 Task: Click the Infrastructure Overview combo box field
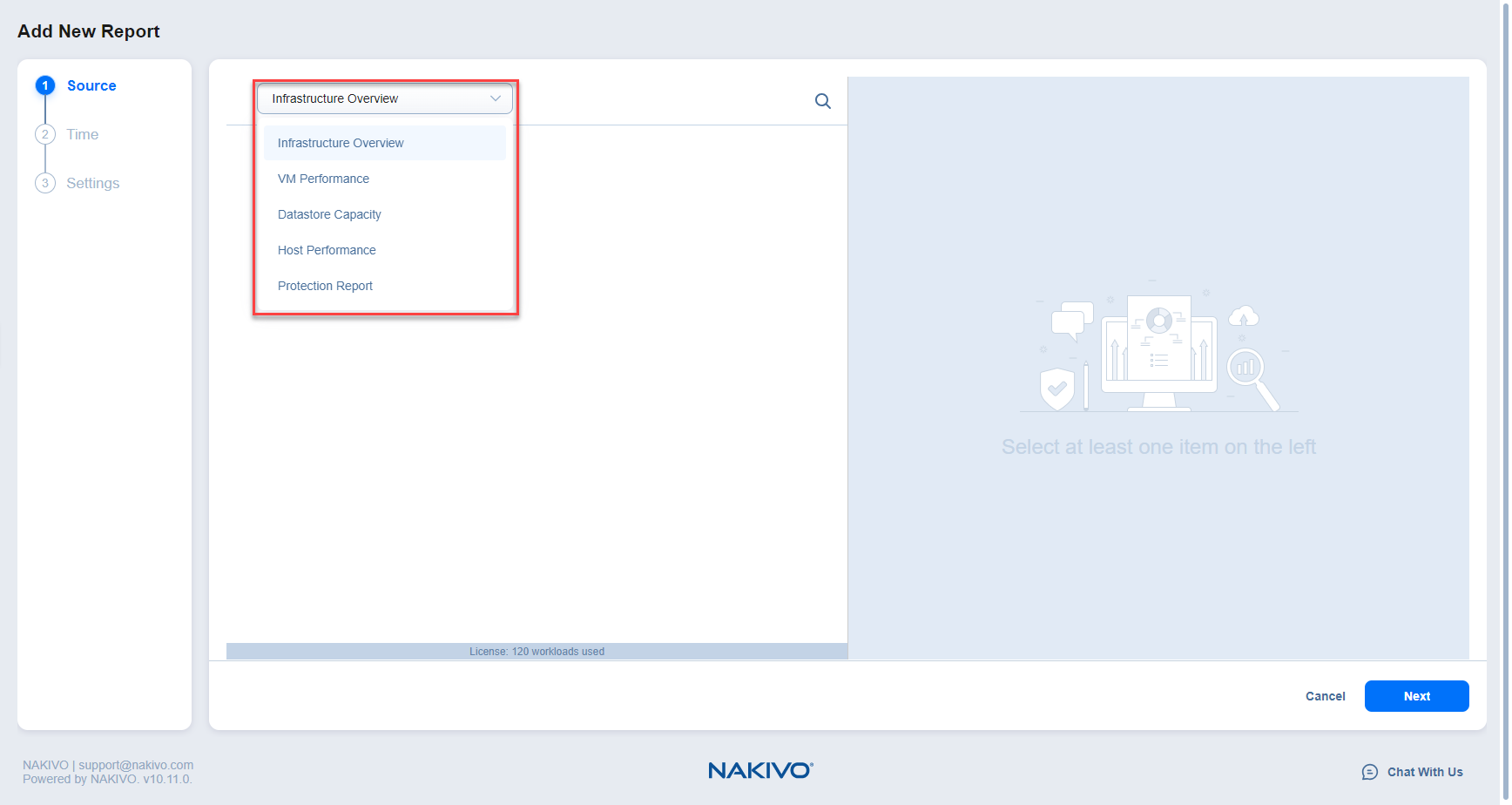[375, 98]
